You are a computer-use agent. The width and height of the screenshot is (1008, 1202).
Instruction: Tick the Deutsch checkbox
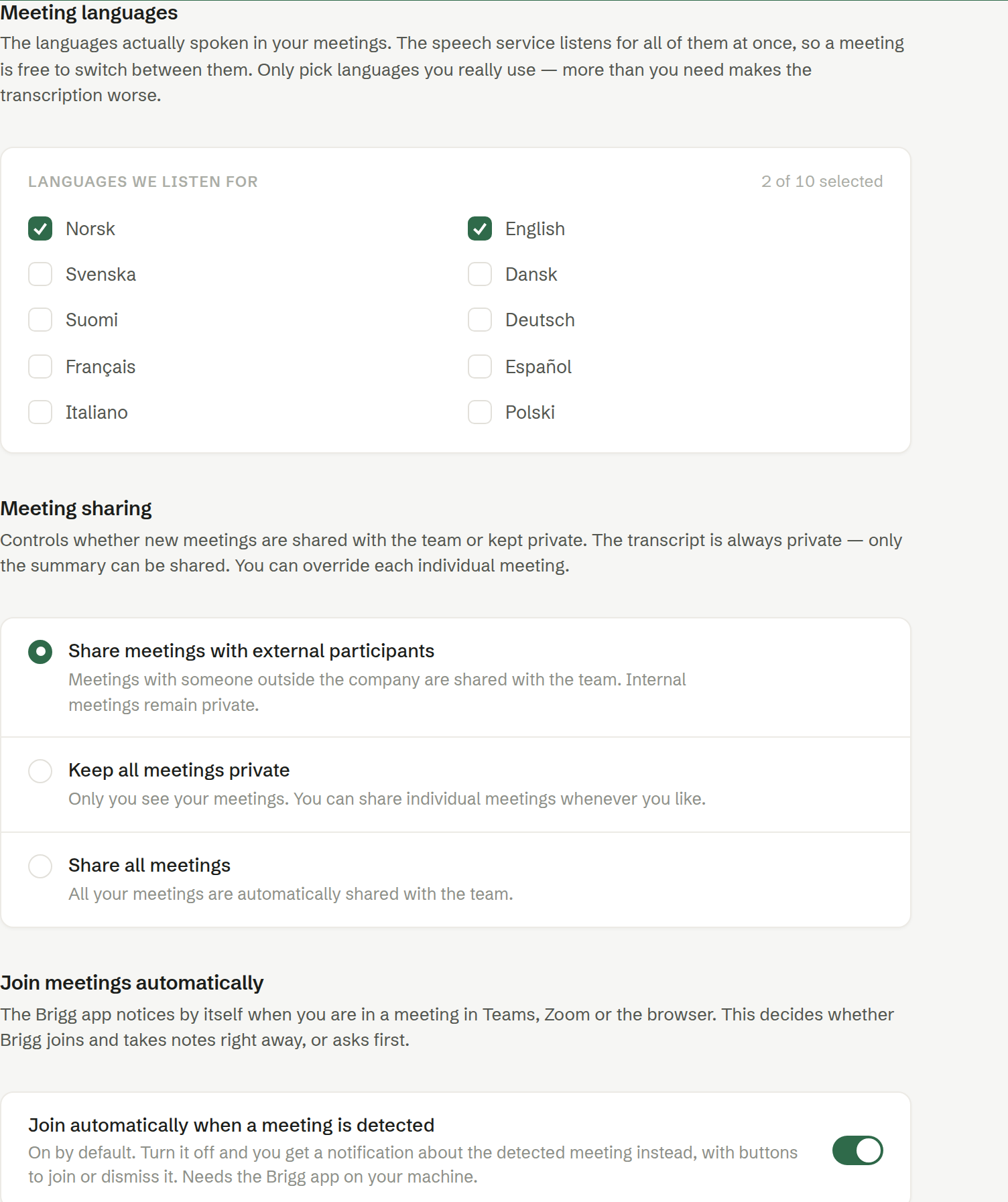(x=480, y=320)
